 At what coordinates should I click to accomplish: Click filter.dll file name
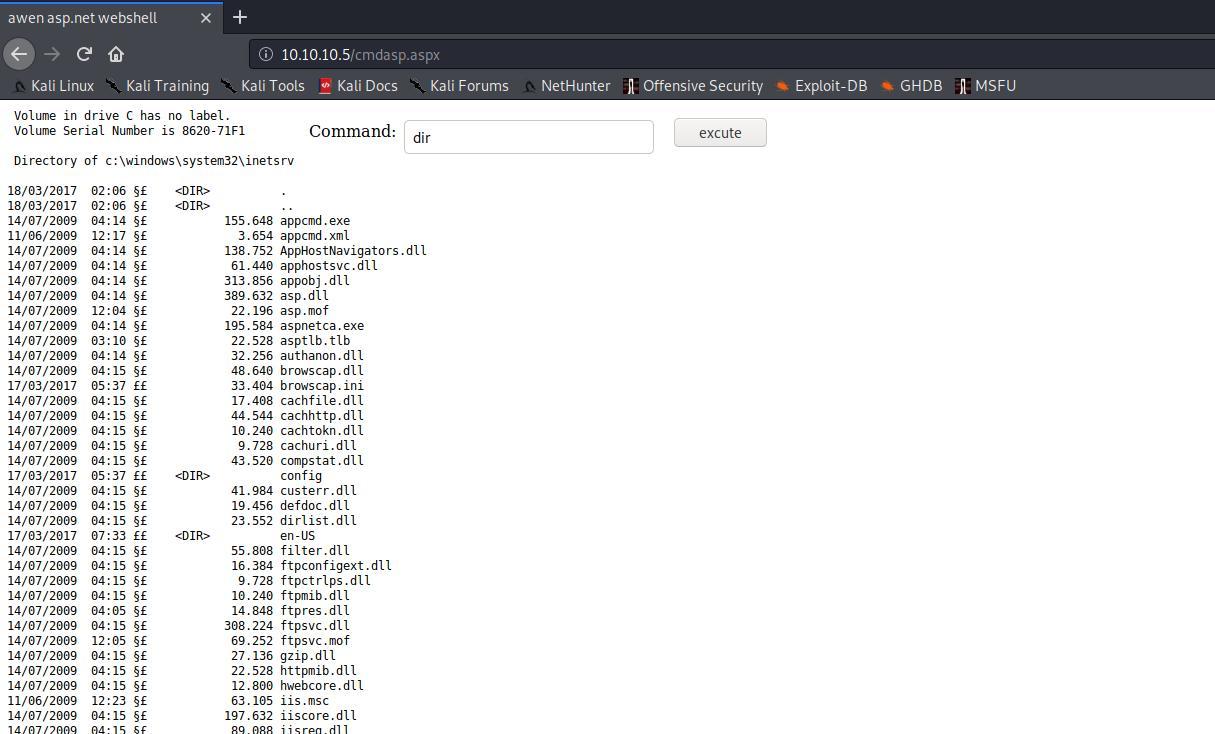click(315, 551)
